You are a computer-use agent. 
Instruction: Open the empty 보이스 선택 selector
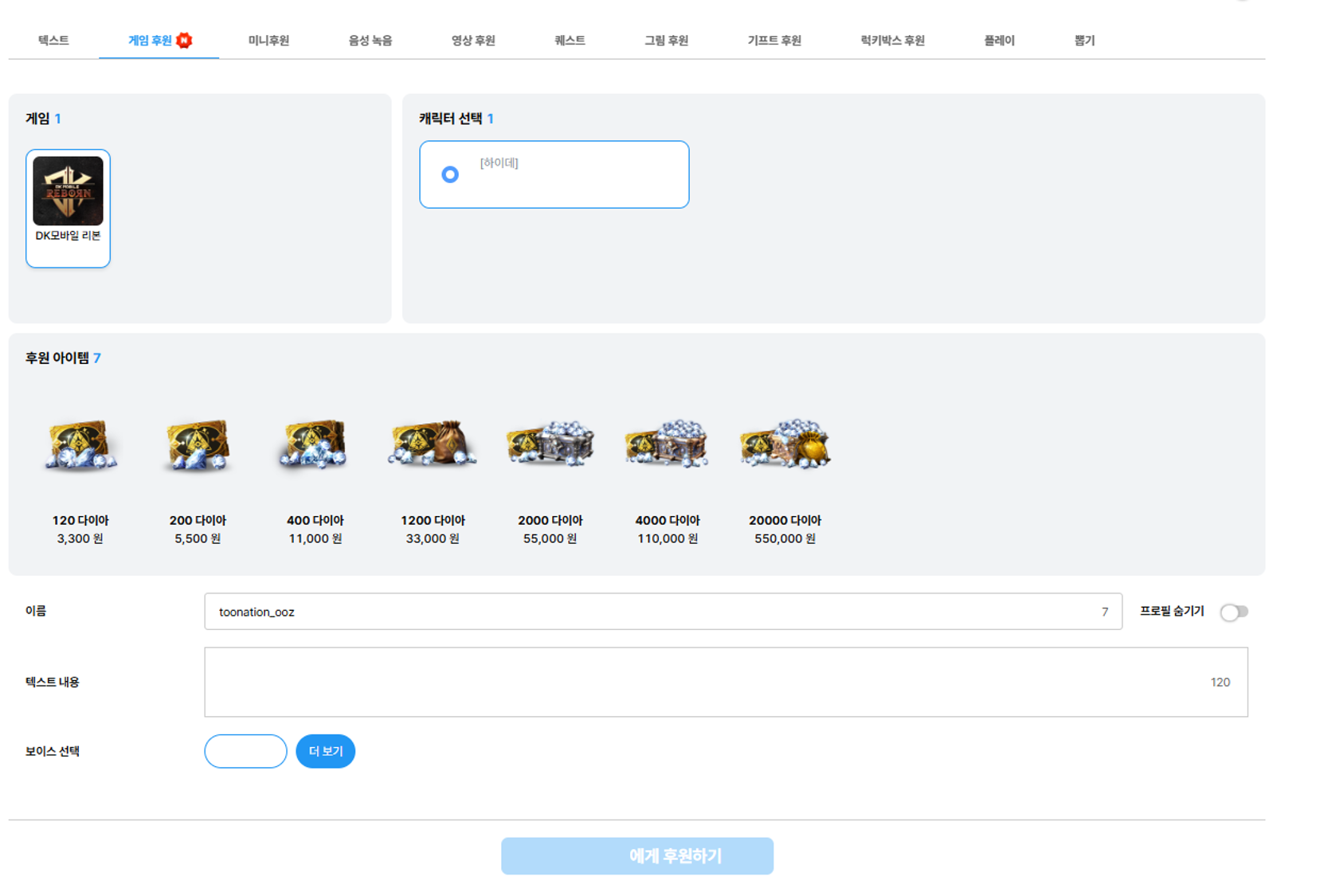coord(245,751)
